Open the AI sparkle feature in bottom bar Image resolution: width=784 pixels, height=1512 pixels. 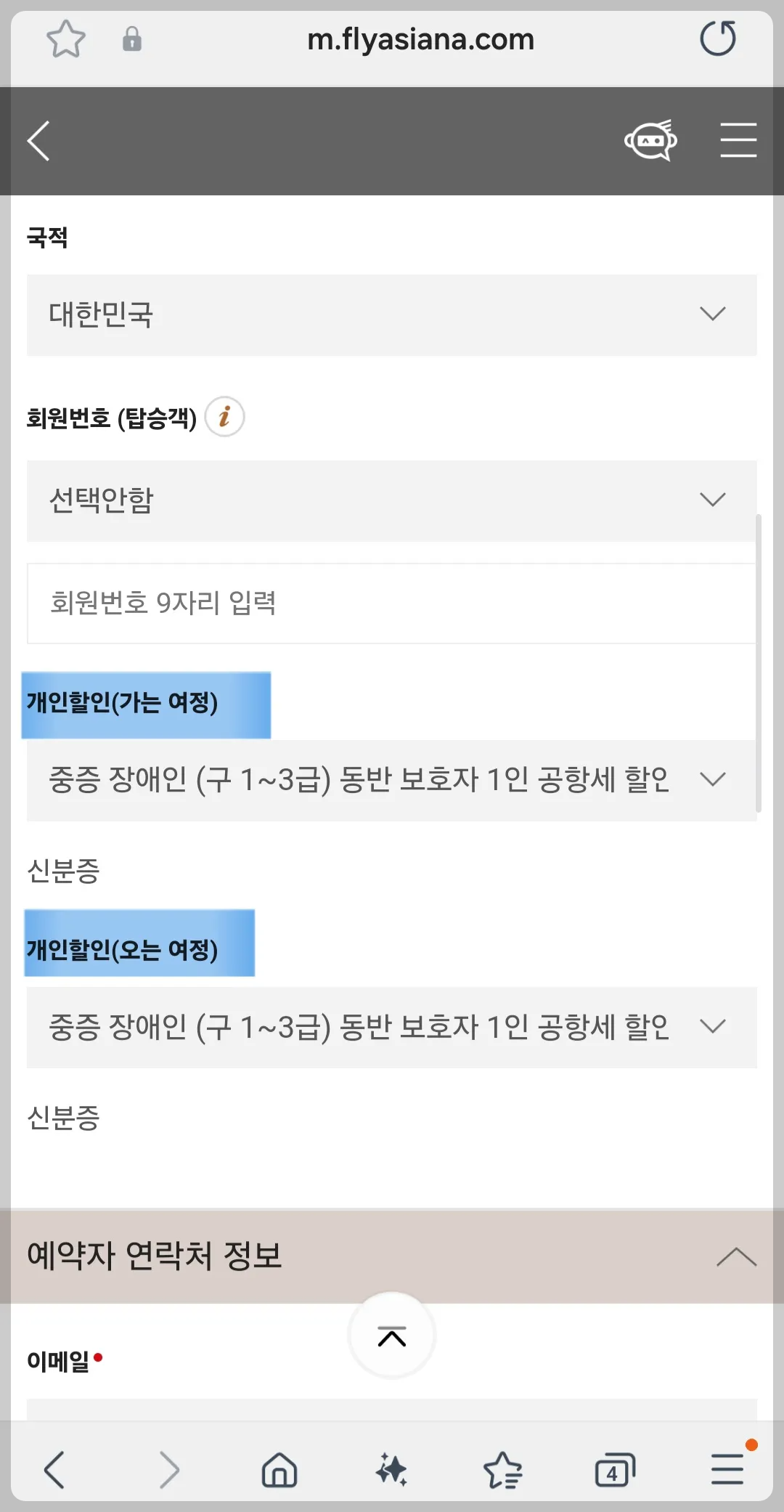click(391, 1469)
